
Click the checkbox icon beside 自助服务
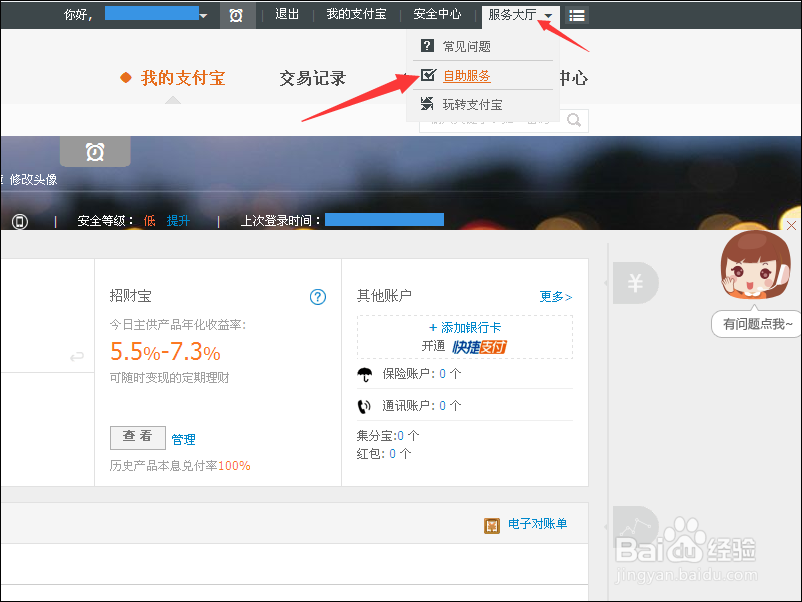pos(428,75)
